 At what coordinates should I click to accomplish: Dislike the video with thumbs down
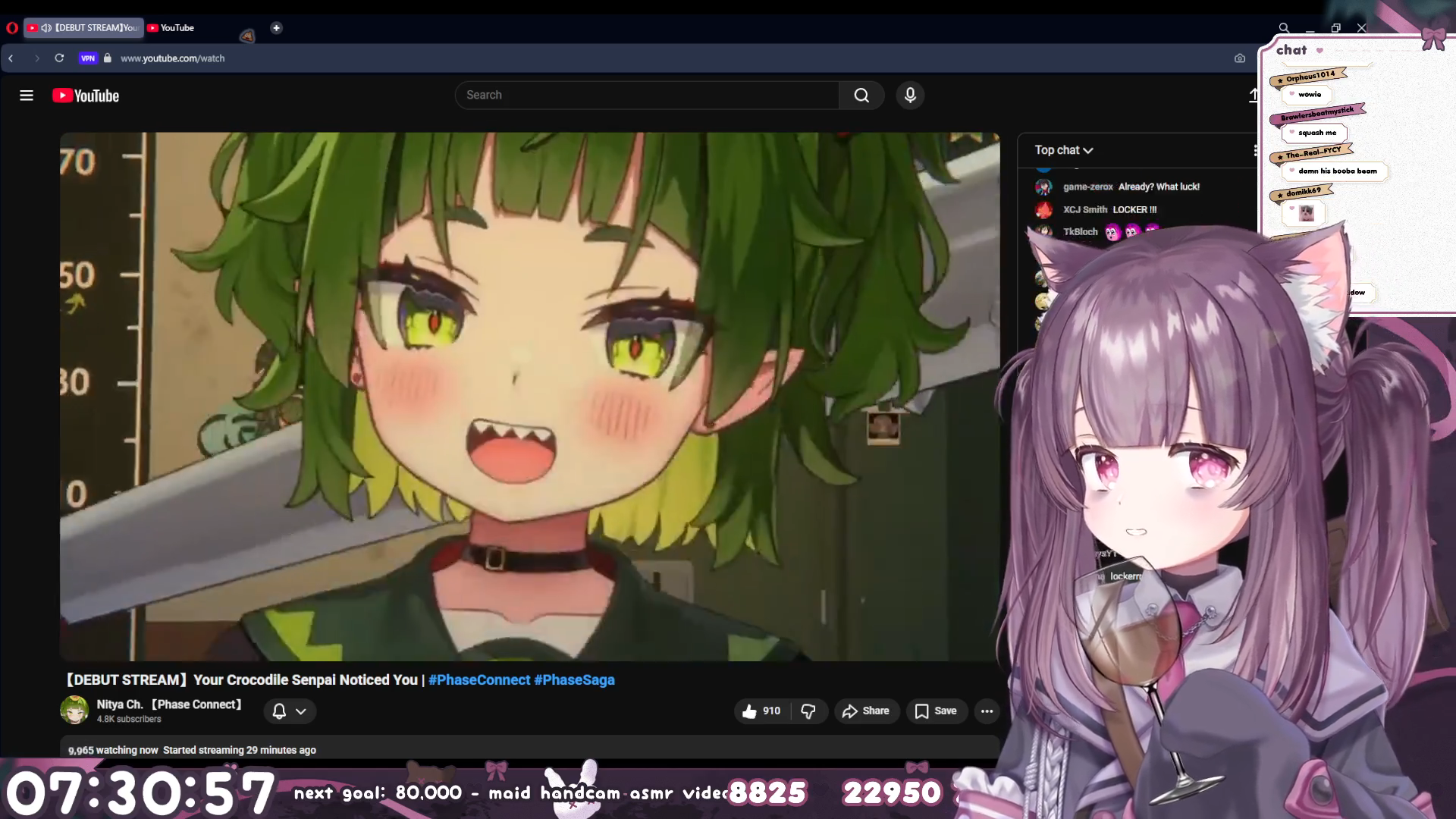click(x=808, y=711)
